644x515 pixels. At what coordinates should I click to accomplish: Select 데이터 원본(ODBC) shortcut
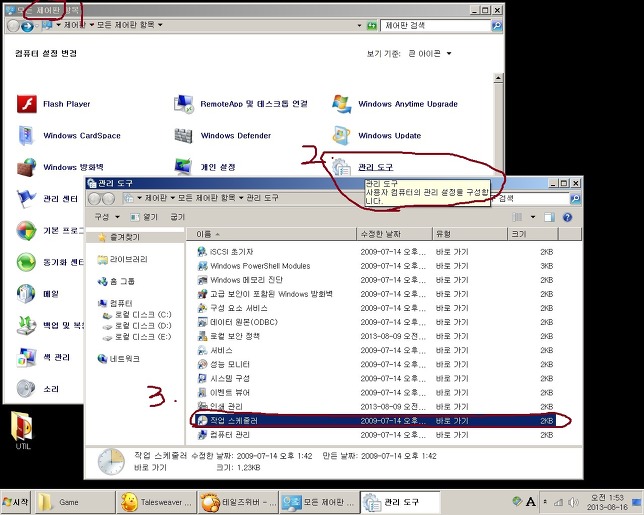point(238,322)
